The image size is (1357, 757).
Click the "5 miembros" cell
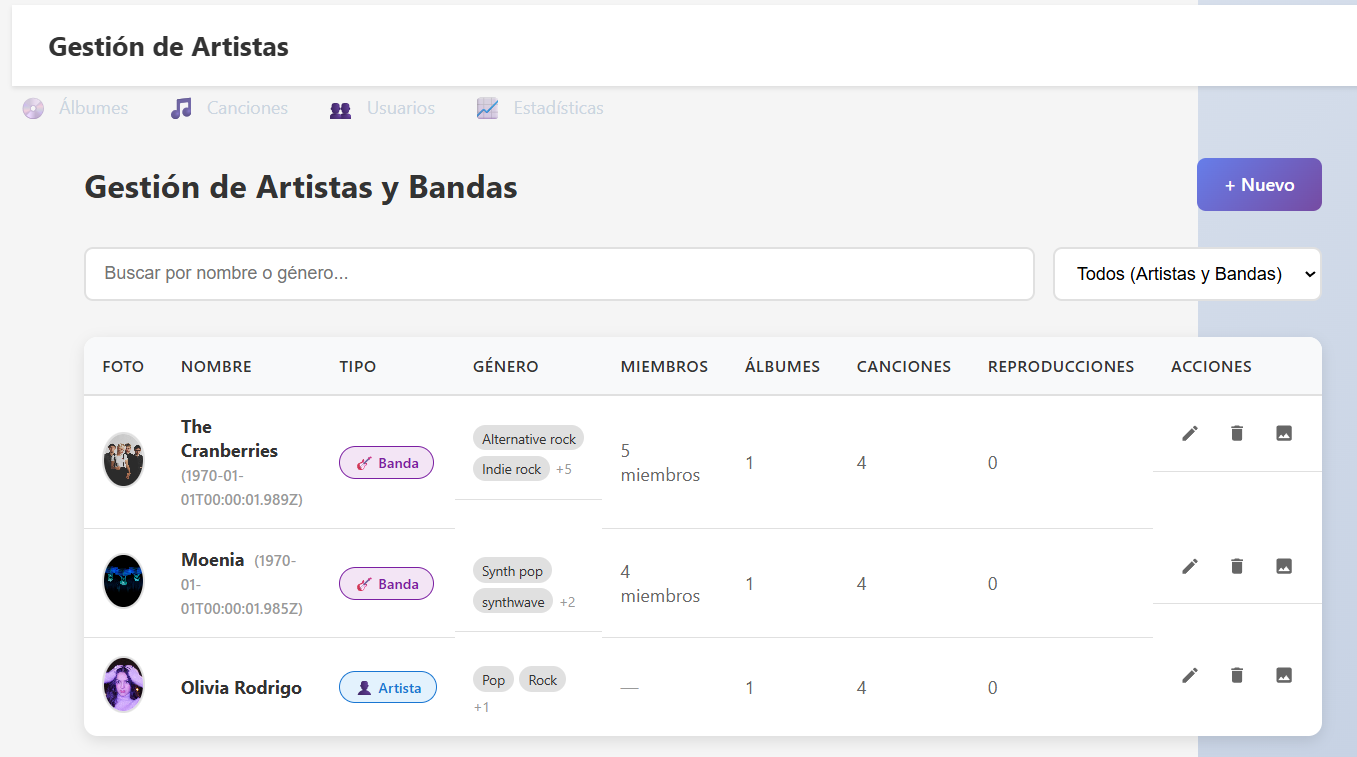tap(660, 462)
